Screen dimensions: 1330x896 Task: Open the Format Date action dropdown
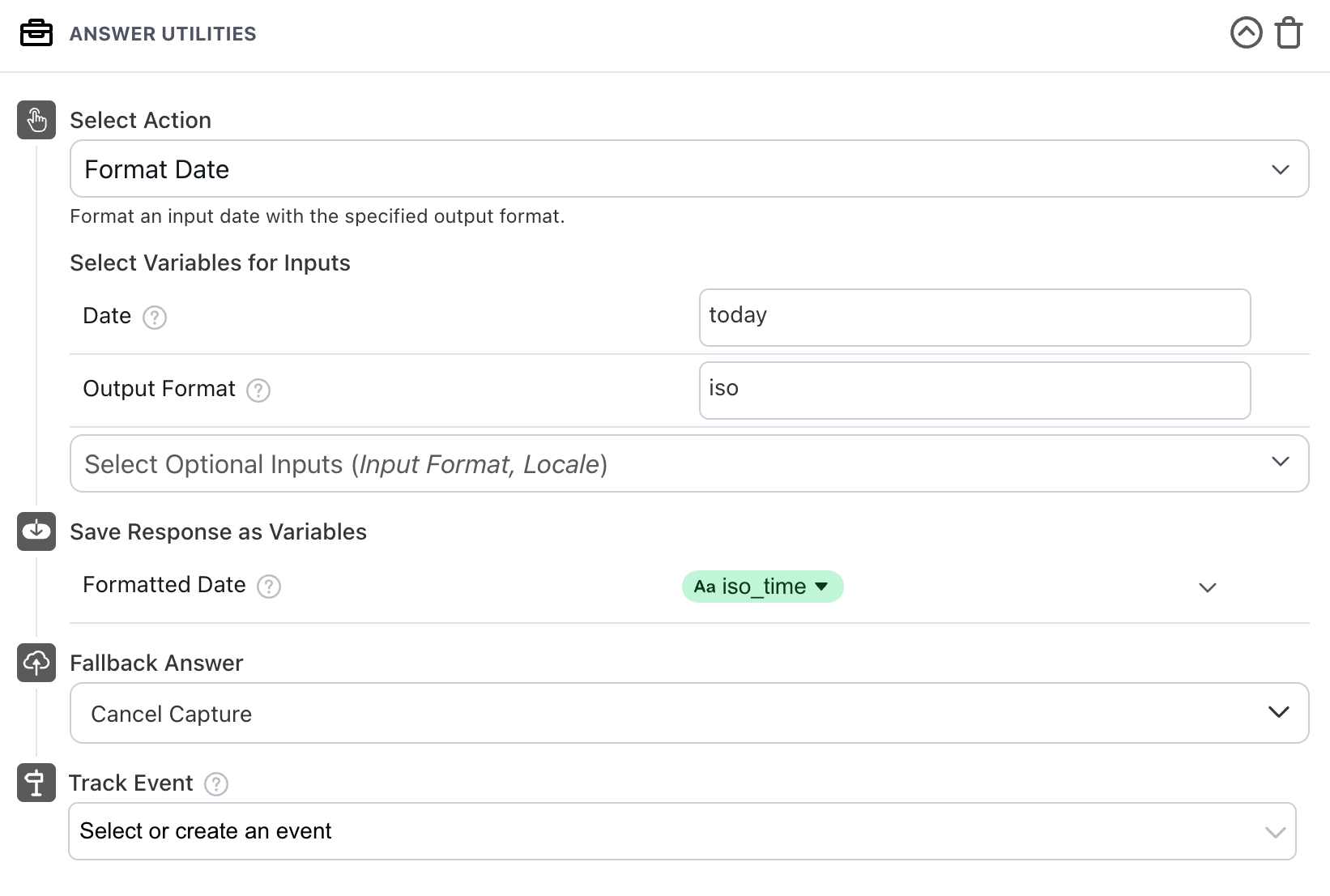tap(689, 169)
